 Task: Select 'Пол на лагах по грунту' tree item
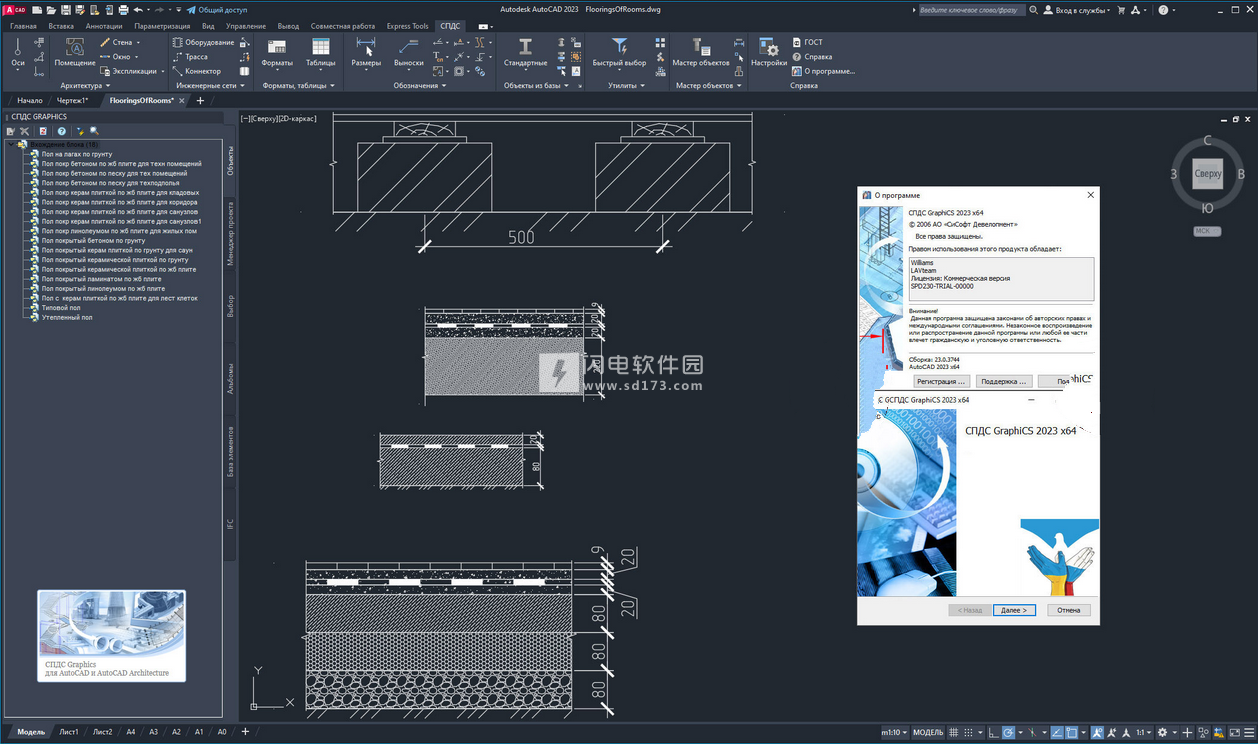click(x=77, y=154)
